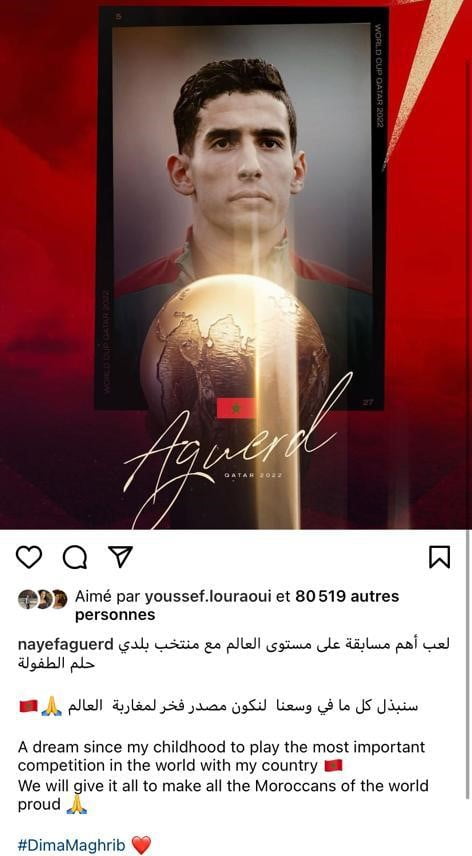The image size is (472, 856).
Task: Open nayefaguerd profile from caption
Action: point(65,644)
